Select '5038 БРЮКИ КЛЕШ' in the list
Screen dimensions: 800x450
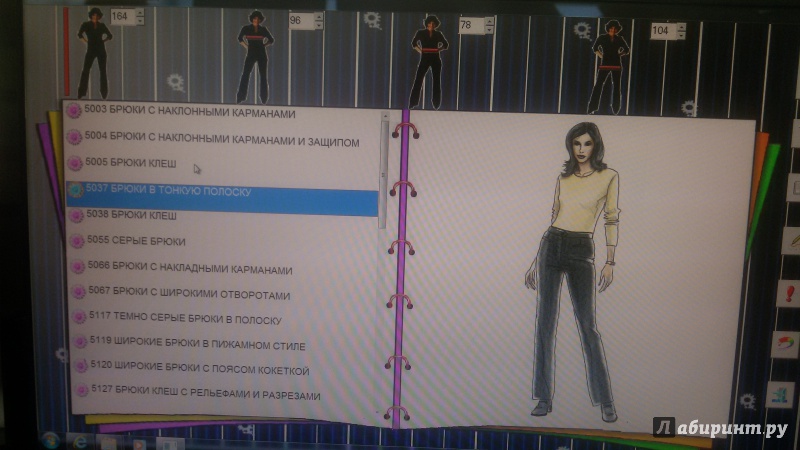(x=132, y=215)
